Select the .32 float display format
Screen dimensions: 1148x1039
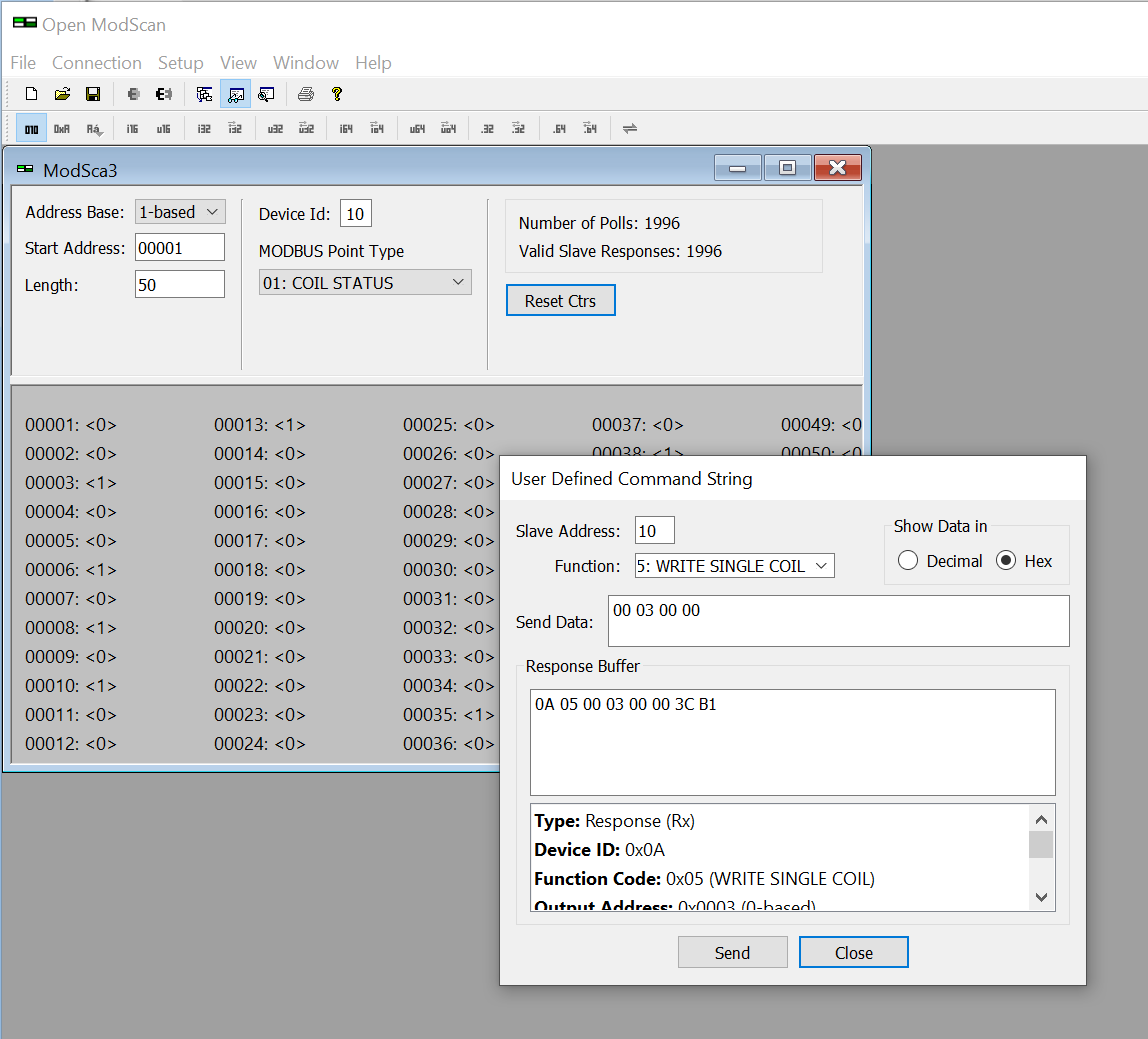pos(488,129)
